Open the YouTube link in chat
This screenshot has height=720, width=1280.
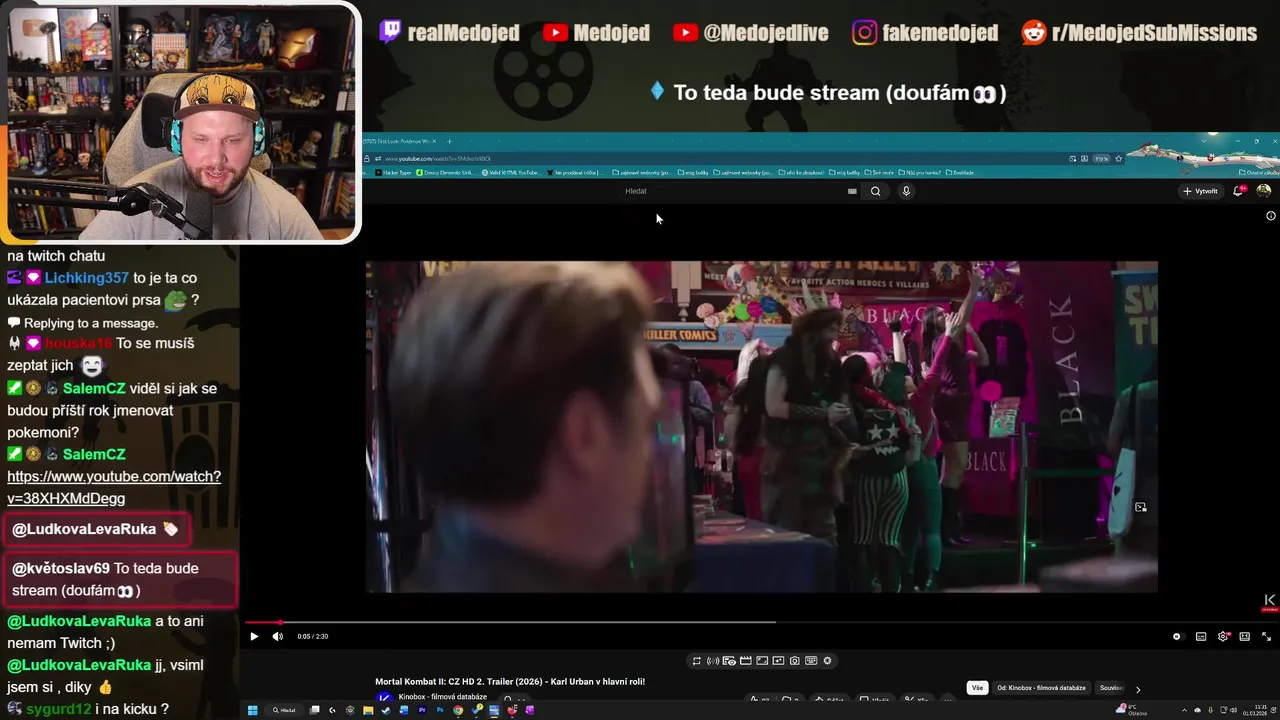(114, 487)
